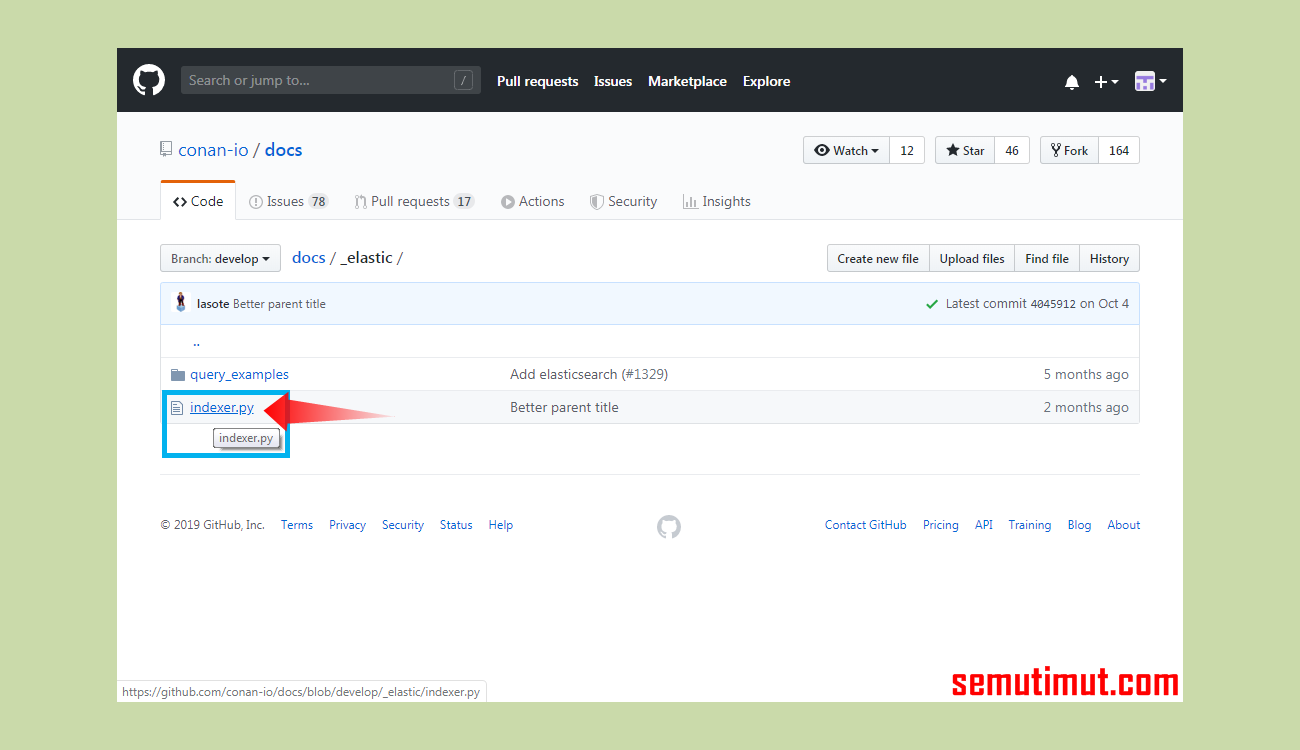Open the Better parent title commit message
Image resolution: width=1300 pixels, height=750 pixels.
(x=279, y=304)
